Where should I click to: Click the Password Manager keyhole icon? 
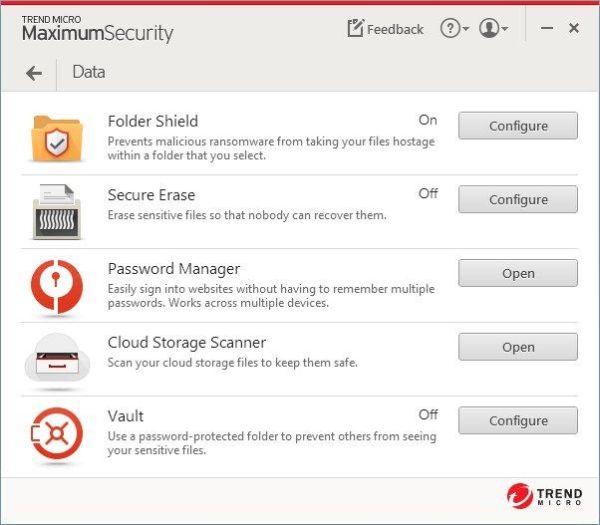point(57,287)
